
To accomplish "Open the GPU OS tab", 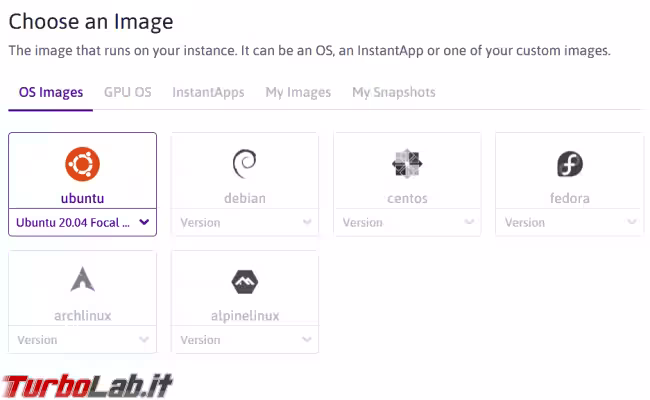I will pos(128,93).
